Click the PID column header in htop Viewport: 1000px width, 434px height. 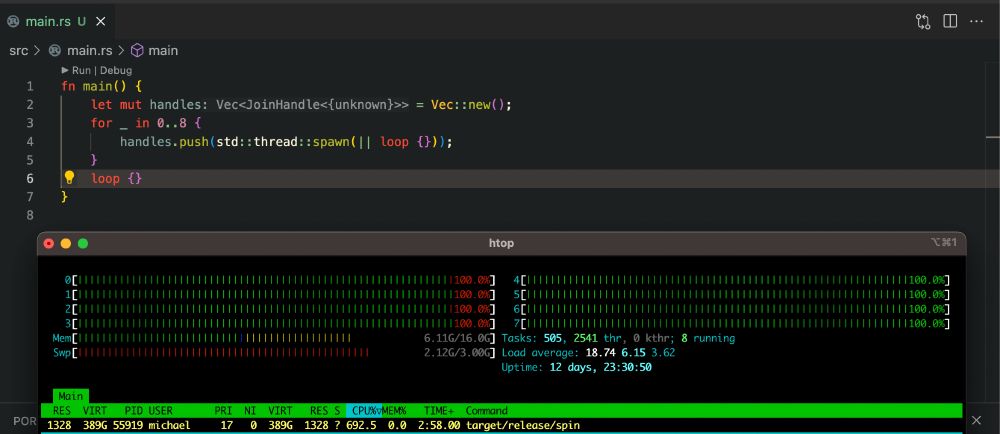pyautogui.click(x=133, y=411)
